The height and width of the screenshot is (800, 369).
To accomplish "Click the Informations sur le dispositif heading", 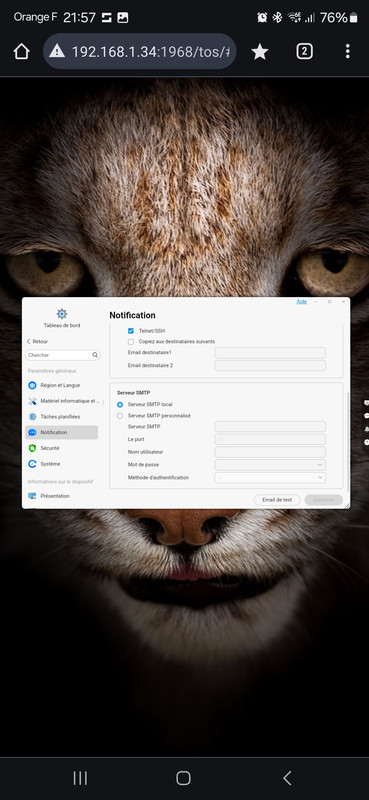I will tap(60, 482).
